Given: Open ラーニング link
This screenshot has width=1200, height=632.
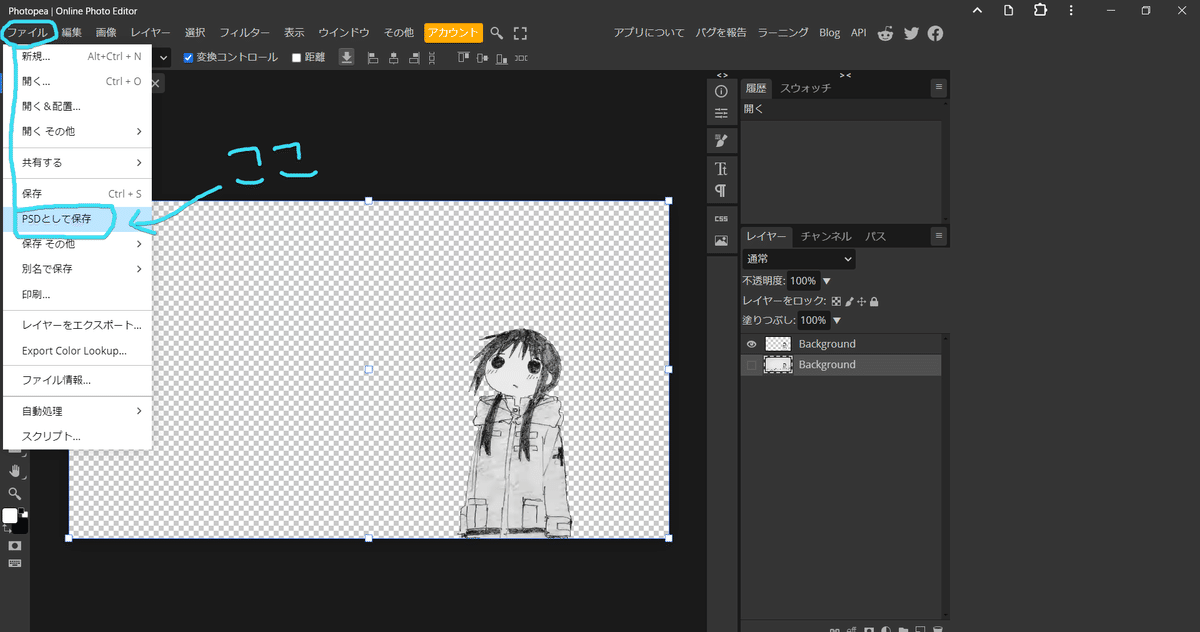Looking at the screenshot, I should click(x=783, y=33).
